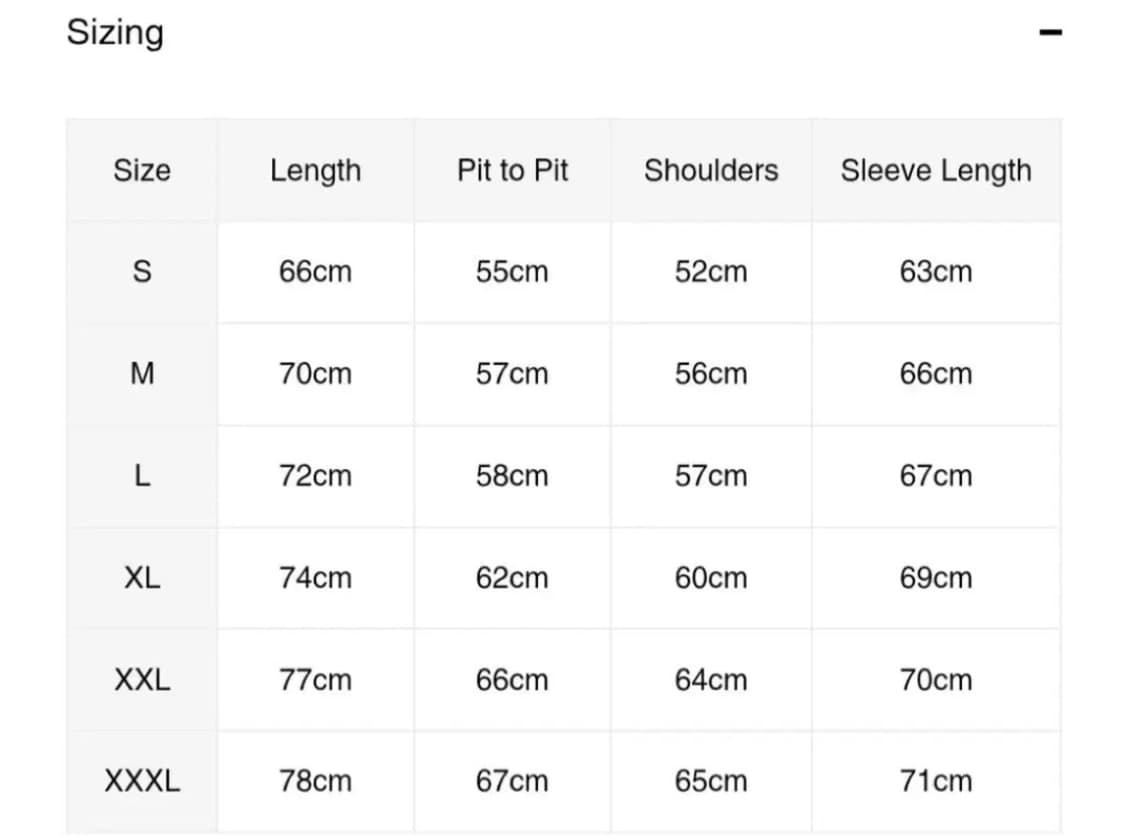Click the Sizing section heading

click(115, 33)
